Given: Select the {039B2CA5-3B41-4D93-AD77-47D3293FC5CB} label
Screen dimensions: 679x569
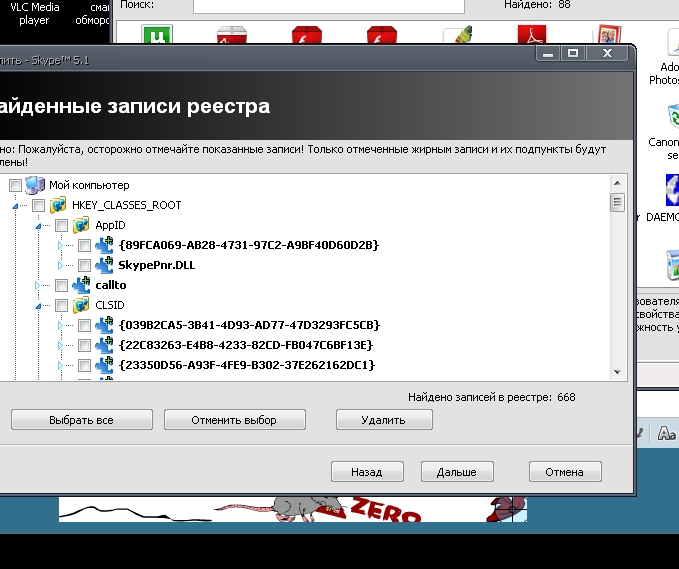Looking at the screenshot, I should (x=249, y=325).
